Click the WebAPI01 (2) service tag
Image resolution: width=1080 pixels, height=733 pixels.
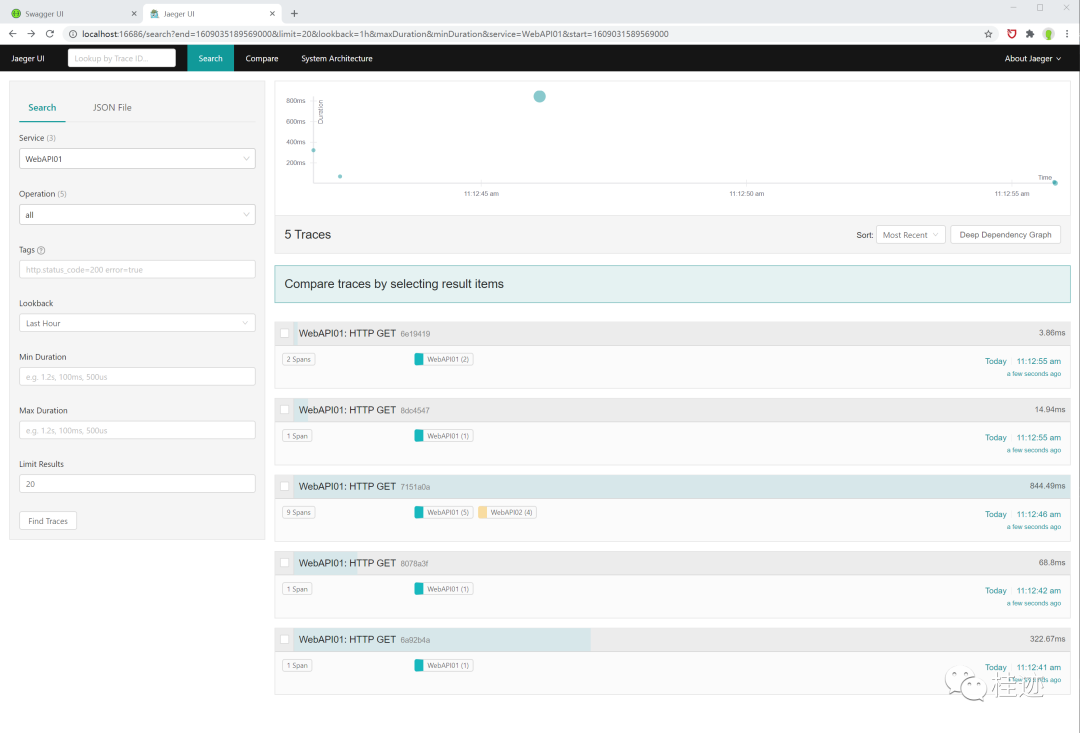tap(443, 360)
